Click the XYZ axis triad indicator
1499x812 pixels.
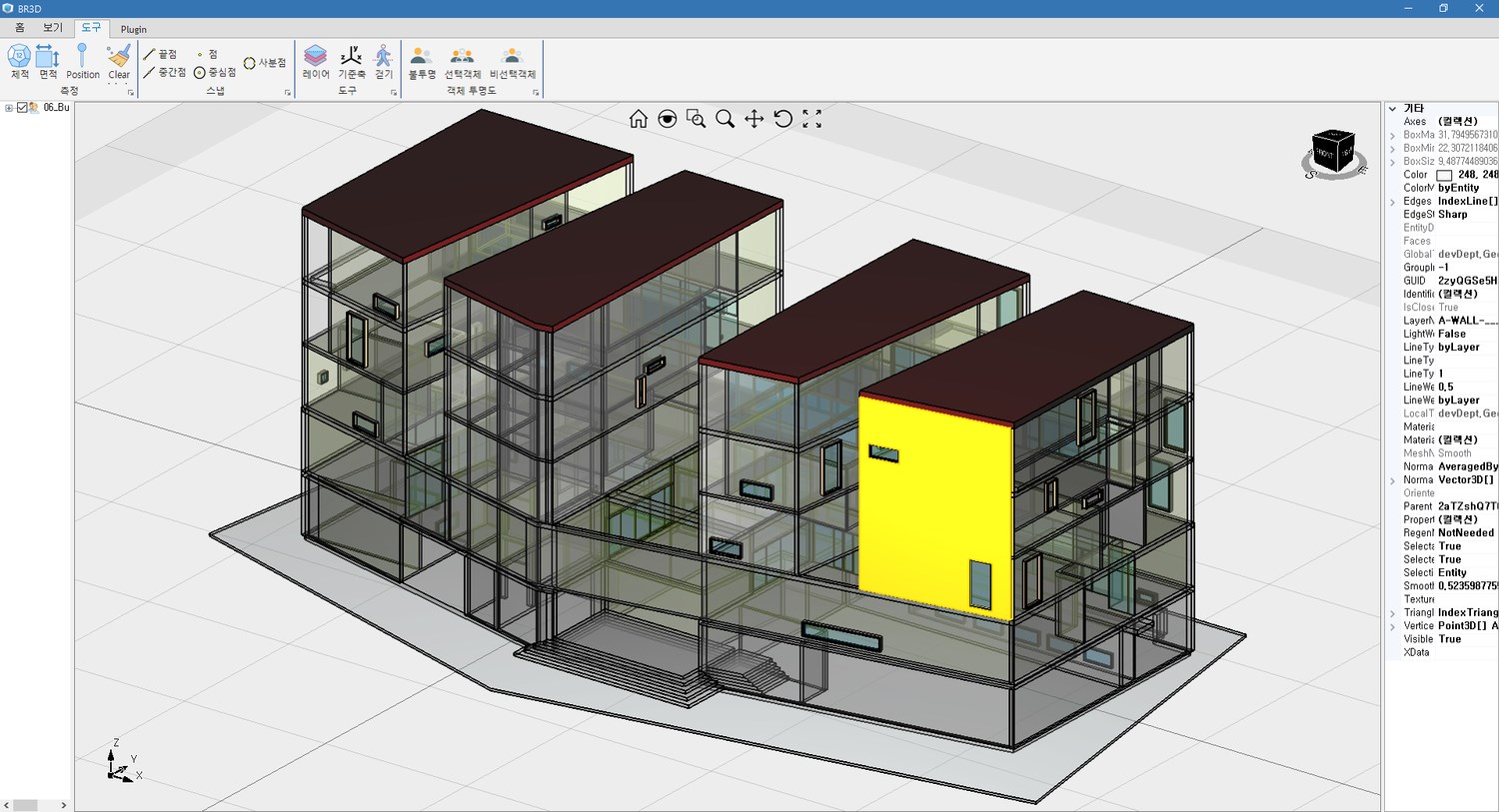coord(122,762)
